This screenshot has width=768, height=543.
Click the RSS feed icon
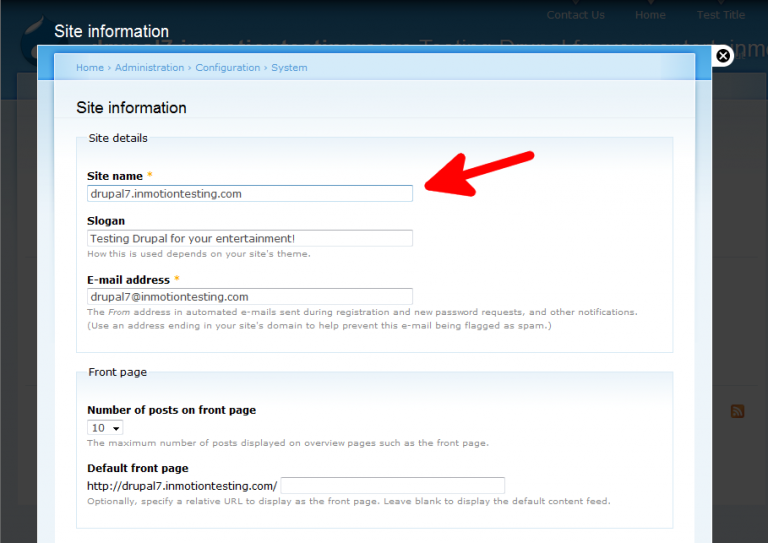coord(738,411)
